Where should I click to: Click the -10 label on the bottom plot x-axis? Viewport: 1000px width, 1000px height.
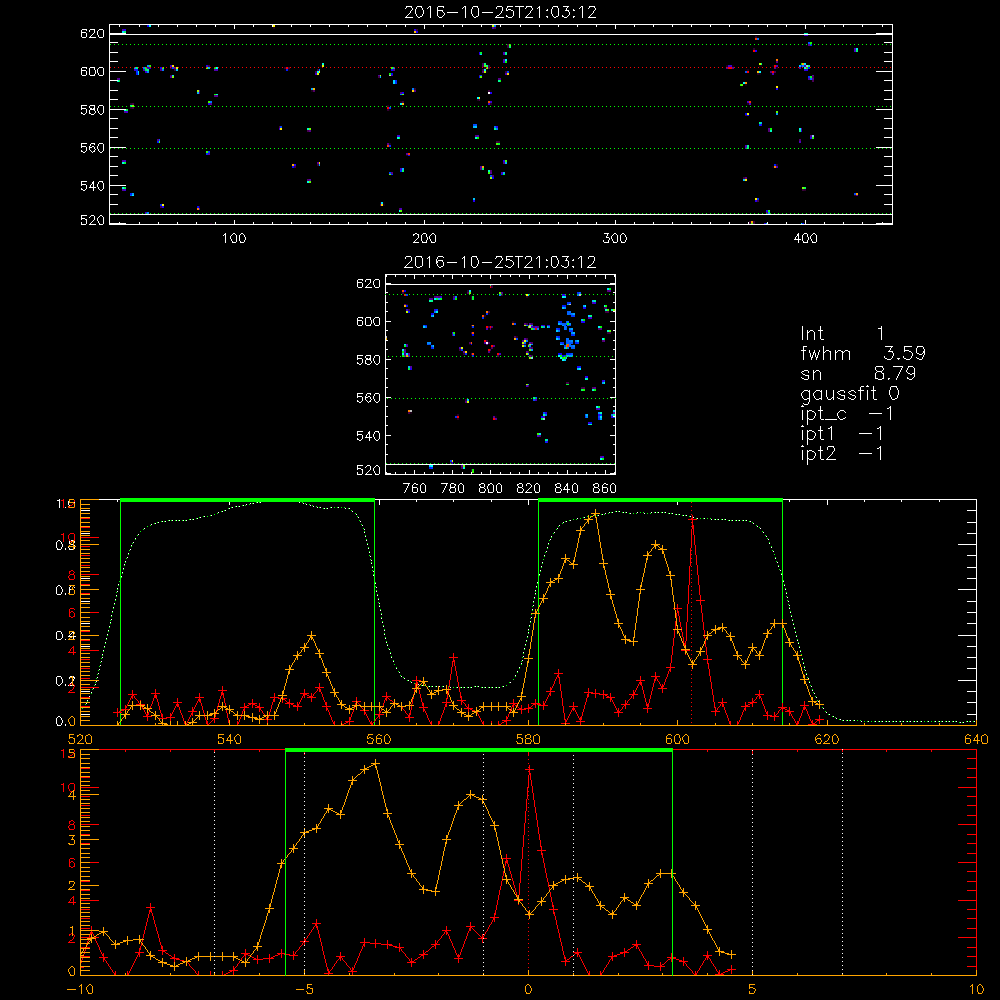pyautogui.click(x=80, y=990)
